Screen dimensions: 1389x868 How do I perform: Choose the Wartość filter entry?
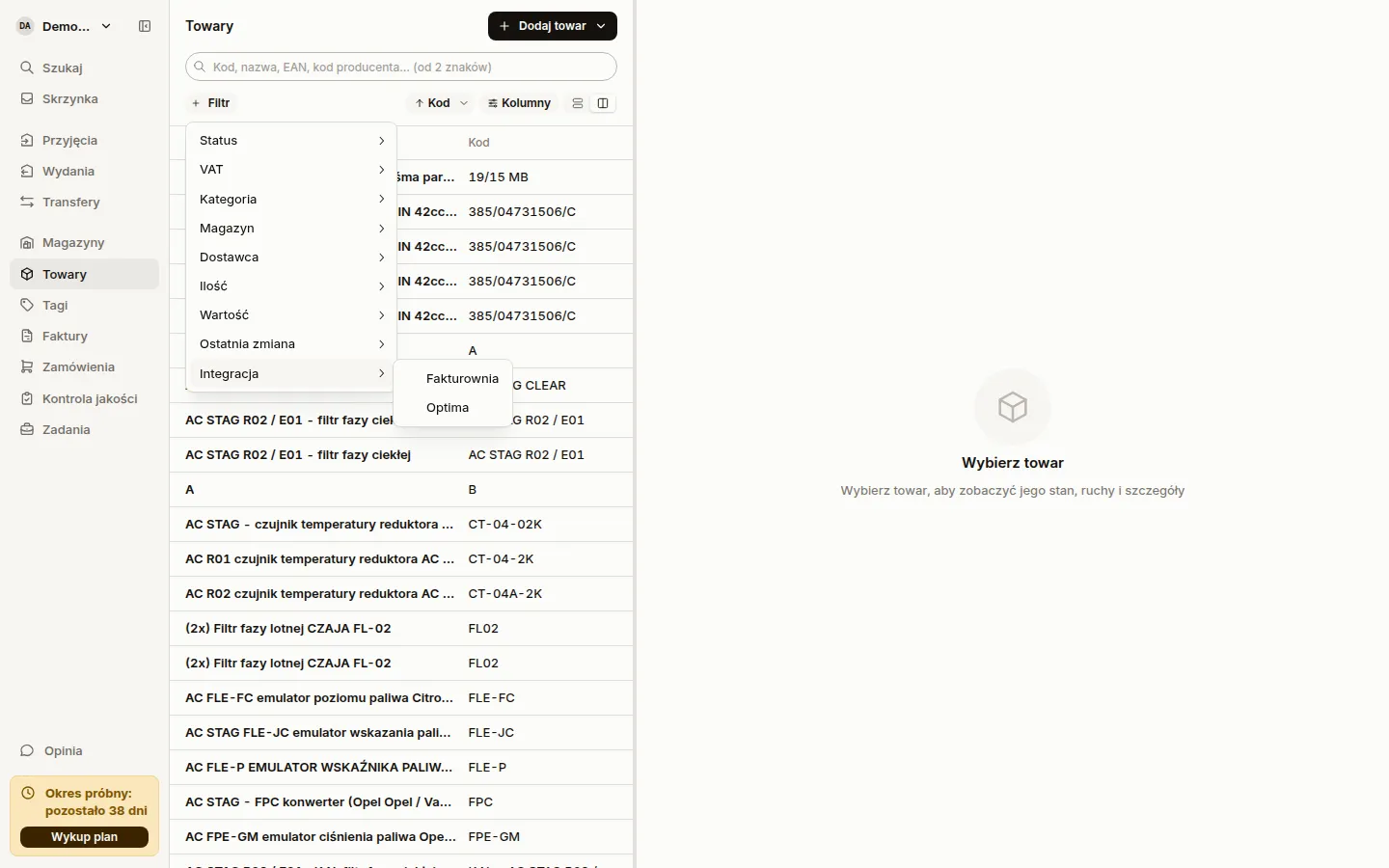[290, 314]
